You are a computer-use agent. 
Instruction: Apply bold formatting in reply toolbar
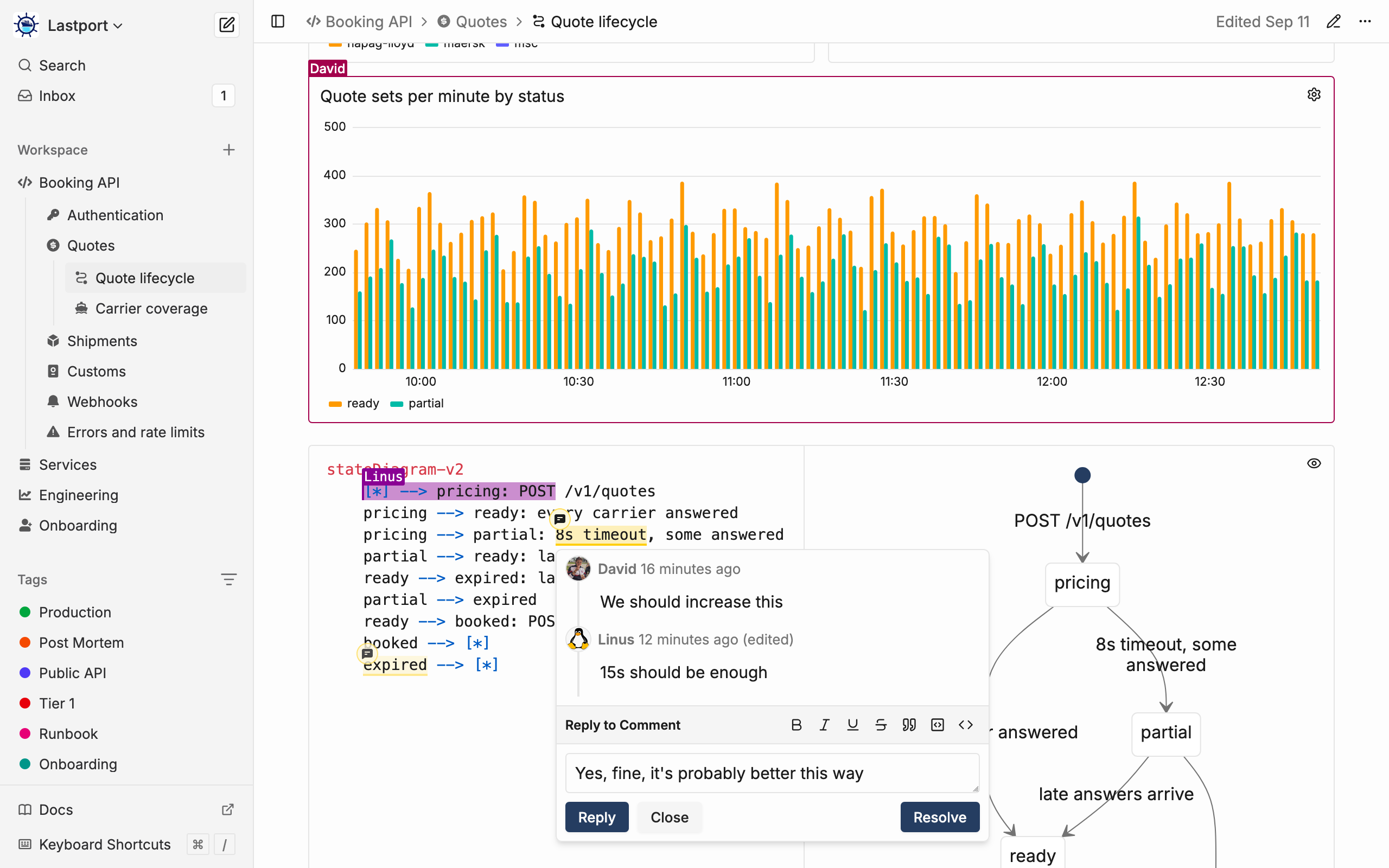coord(796,725)
